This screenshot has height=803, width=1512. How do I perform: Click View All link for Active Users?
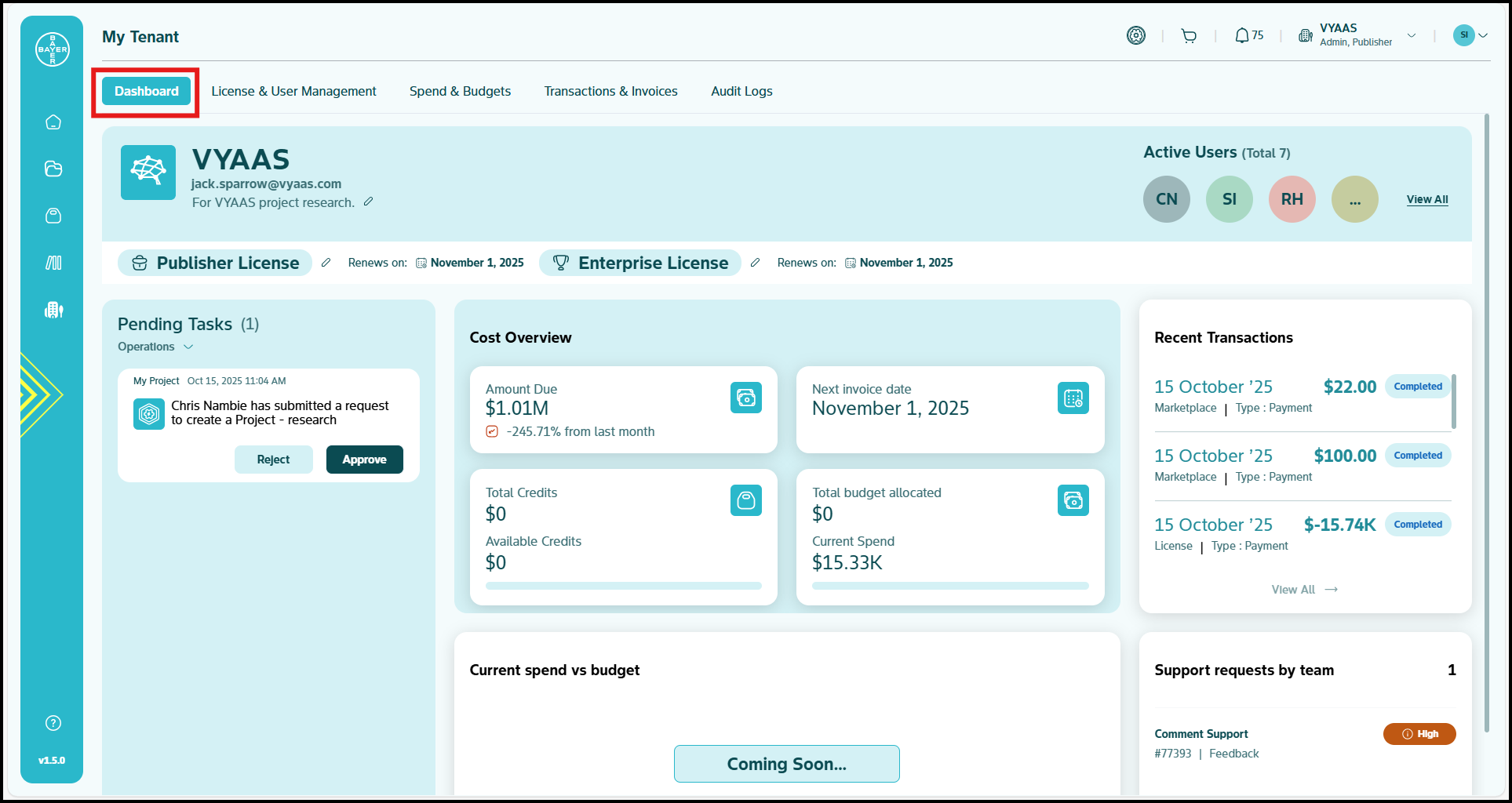[1426, 199]
